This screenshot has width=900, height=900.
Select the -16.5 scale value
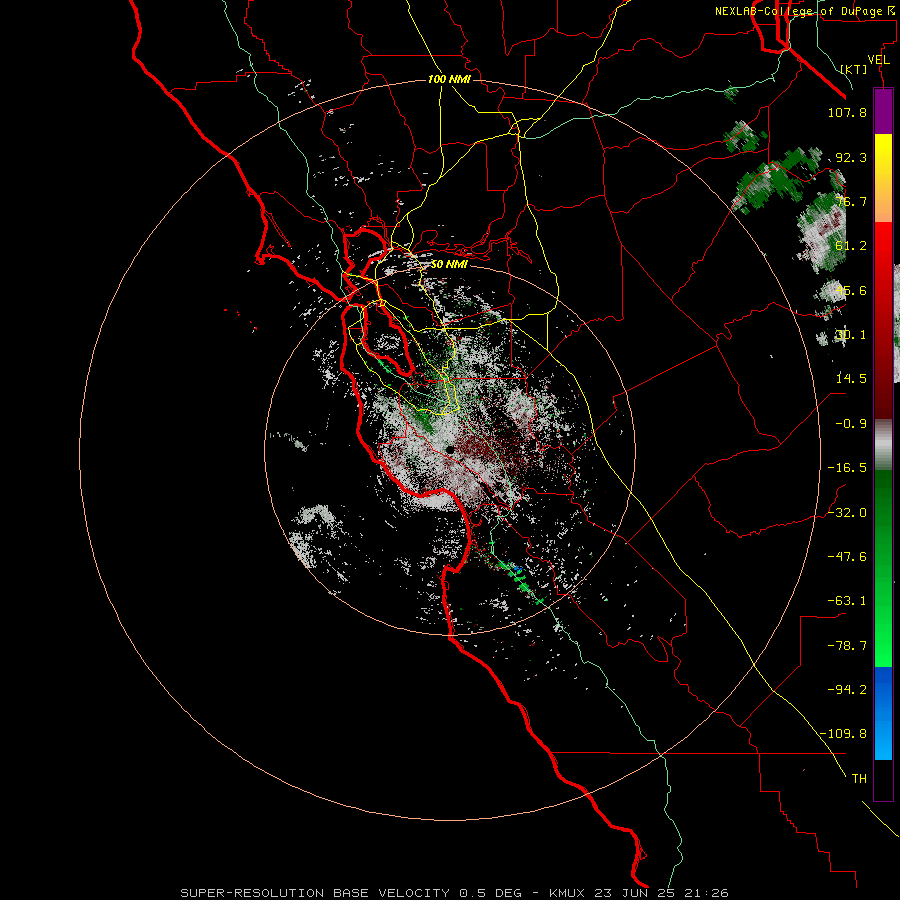point(847,468)
